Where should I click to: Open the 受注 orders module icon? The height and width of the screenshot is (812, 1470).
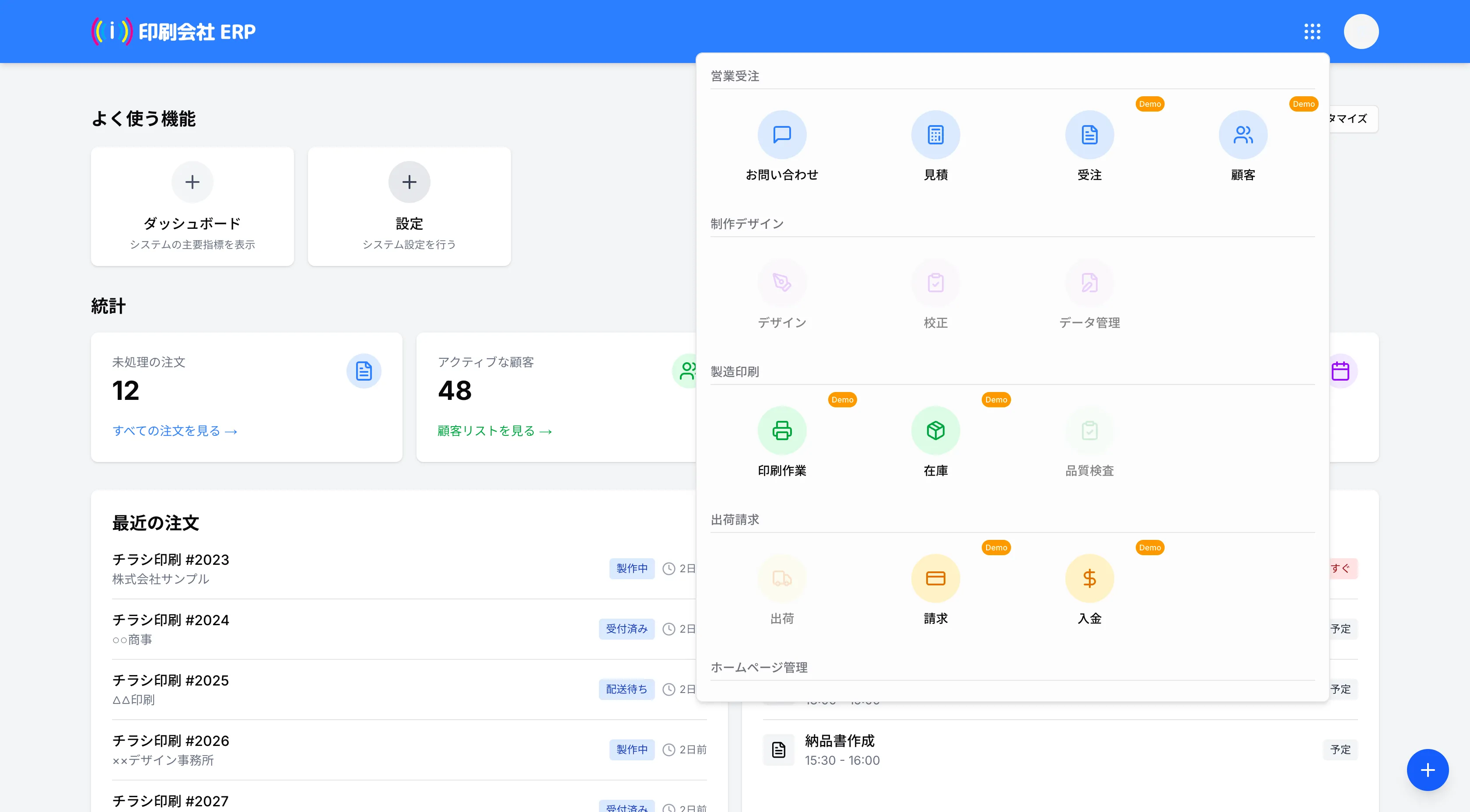pyautogui.click(x=1089, y=135)
